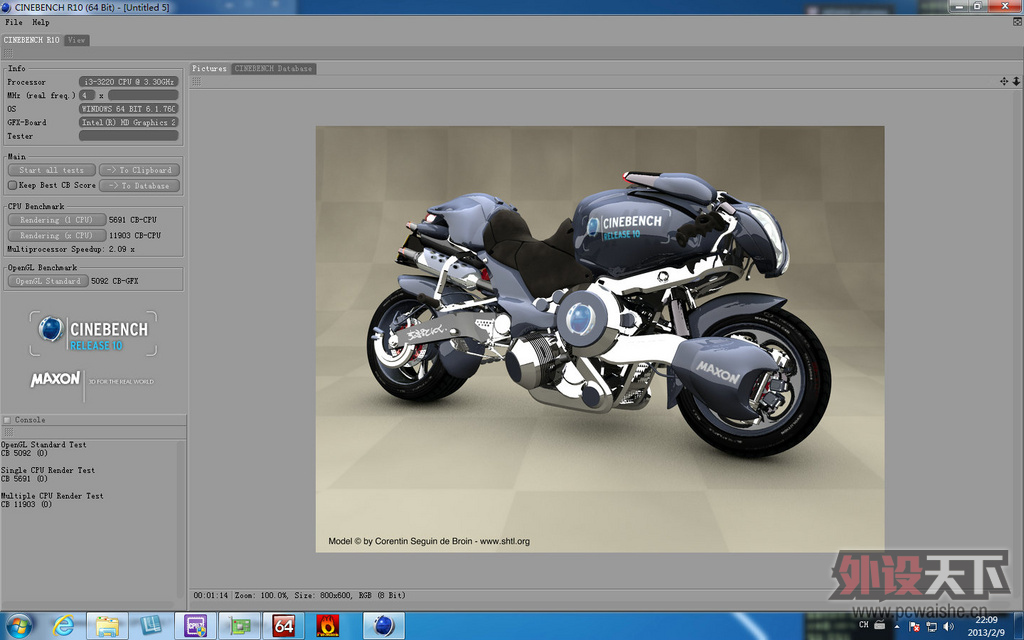Click the MHz value field showing 4
This screenshot has width=1024, height=640.
point(87,95)
